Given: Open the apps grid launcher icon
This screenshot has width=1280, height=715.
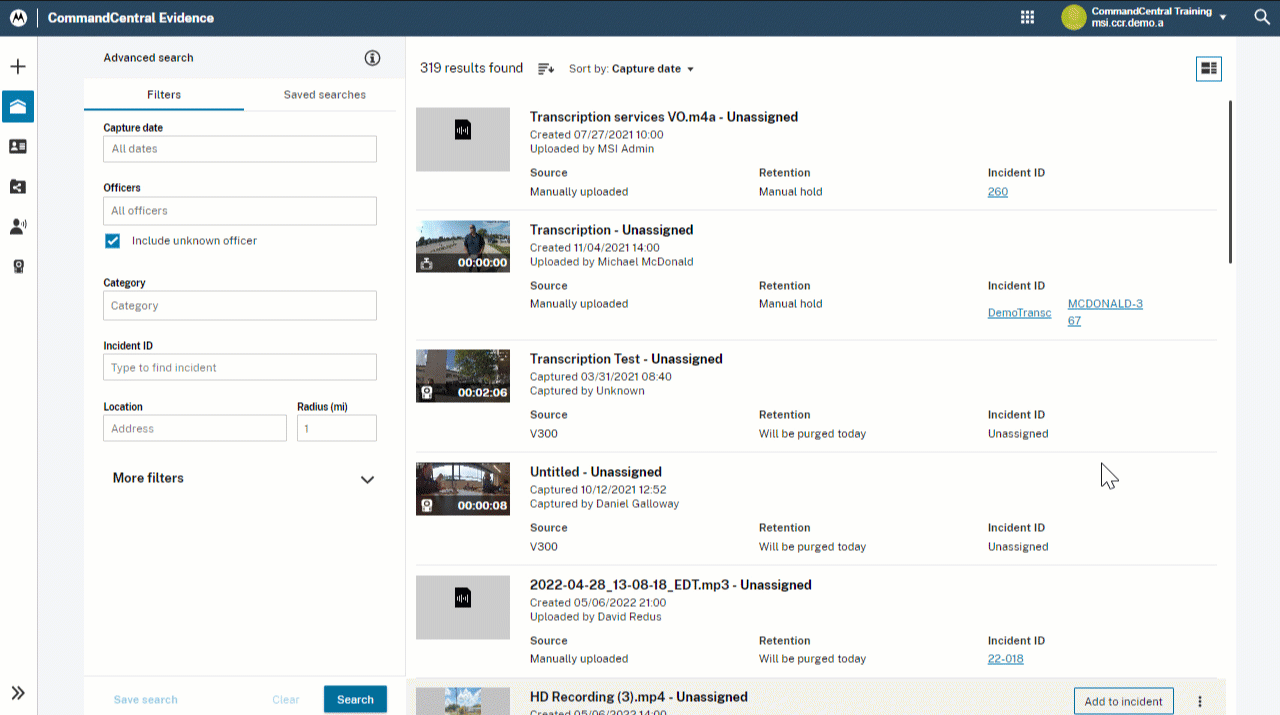Looking at the screenshot, I should click(x=1027, y=17).
